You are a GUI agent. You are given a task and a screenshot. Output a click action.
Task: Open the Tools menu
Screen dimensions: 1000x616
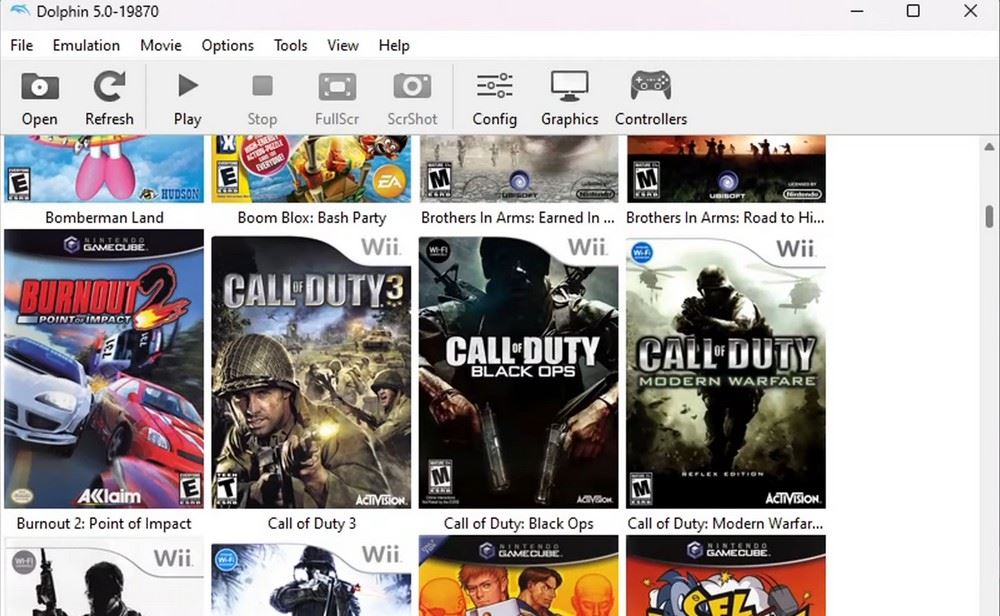pos(291,45)
